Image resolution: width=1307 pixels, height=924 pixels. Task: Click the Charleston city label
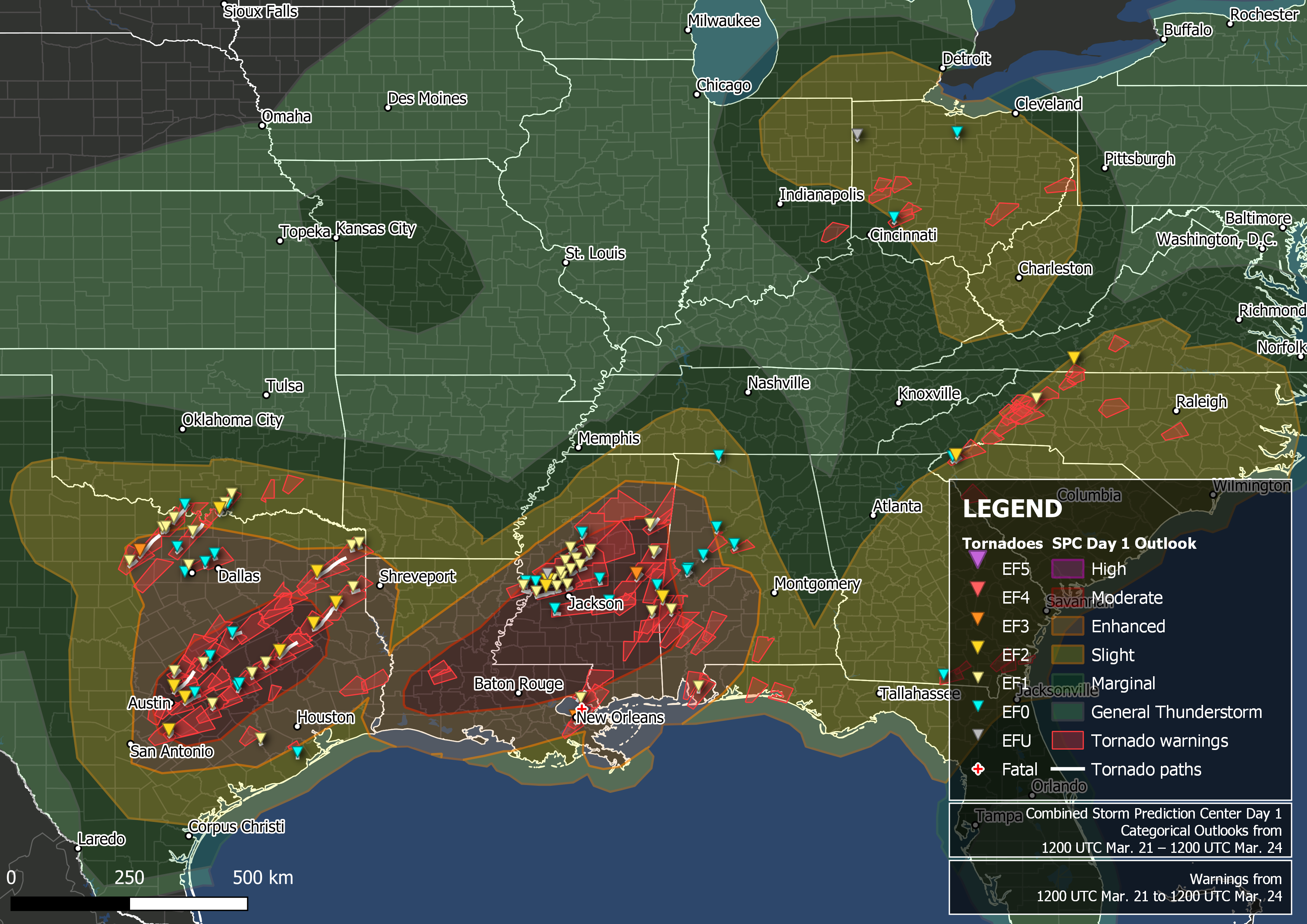(1055, 269)
